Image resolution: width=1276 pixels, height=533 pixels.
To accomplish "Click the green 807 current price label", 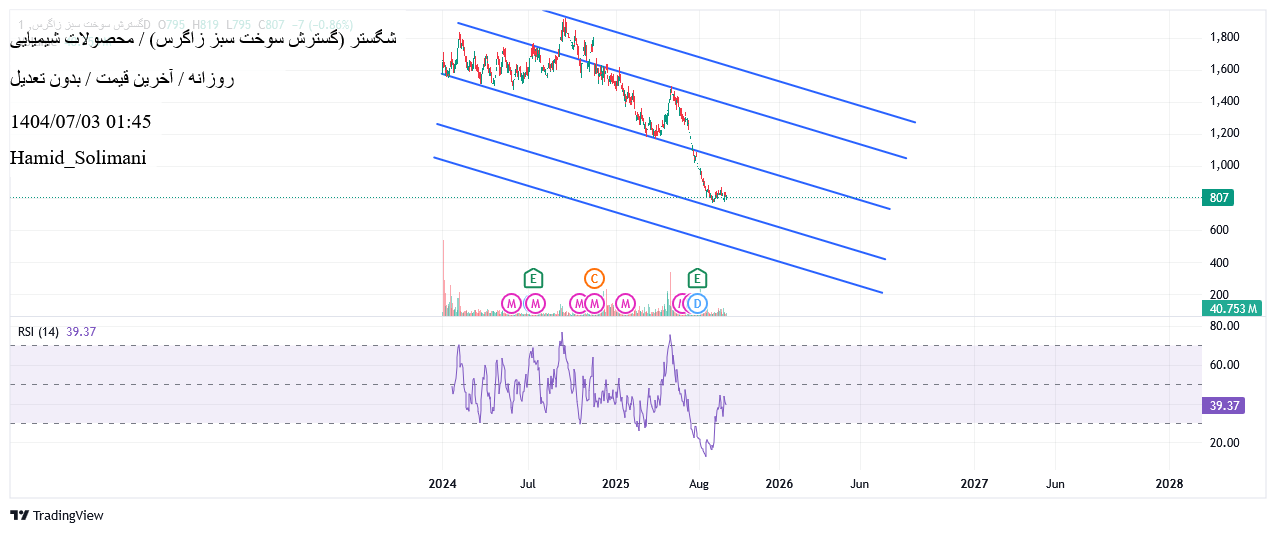I will [1218, 198].
